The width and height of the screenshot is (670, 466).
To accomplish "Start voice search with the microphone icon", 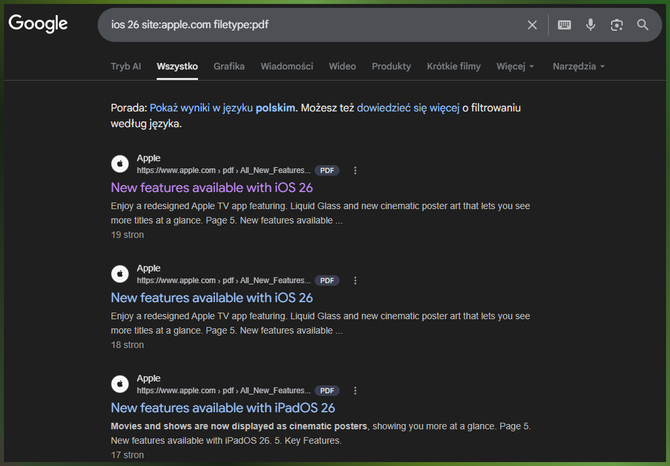I will tap(591, 25).
